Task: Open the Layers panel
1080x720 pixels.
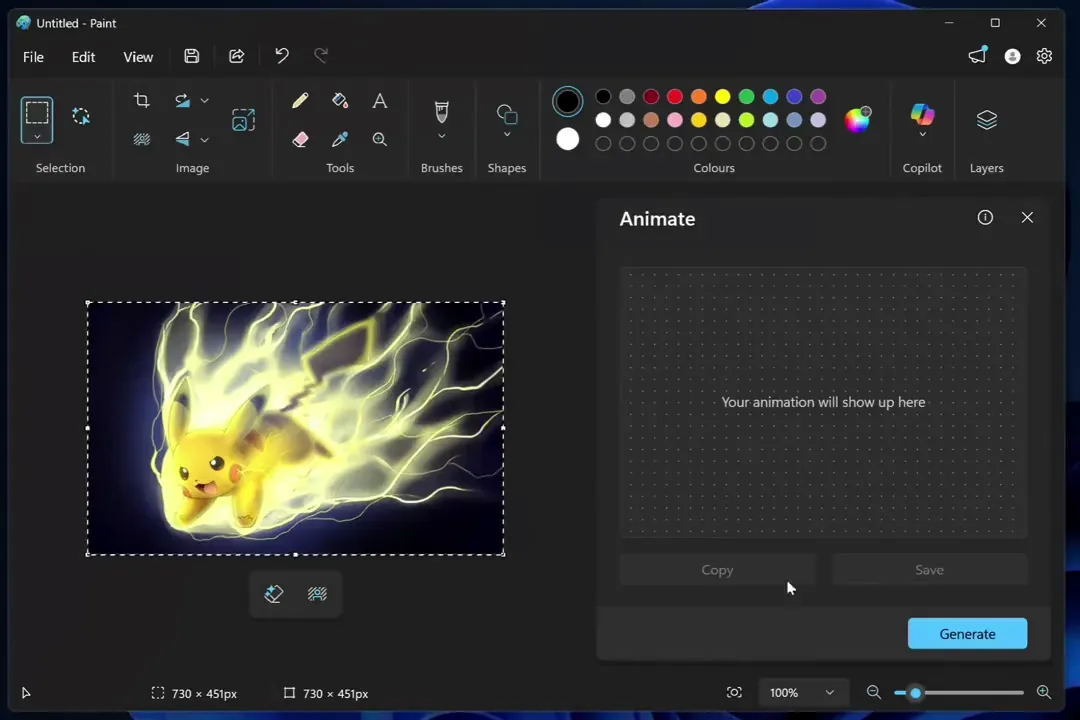Action: pos(986,120)
